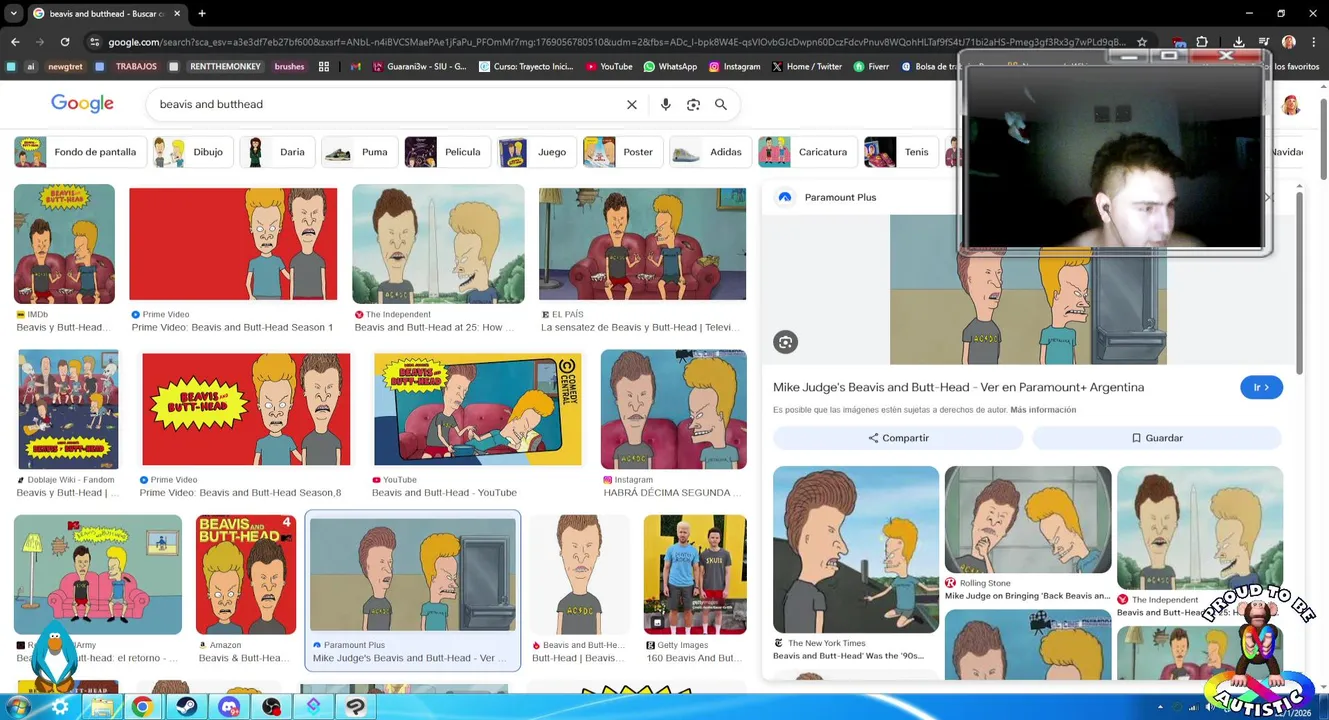Run search with the magnifying glass icon
The image size is (1329, 720).
pyautogui.click(x=720, y=104)
